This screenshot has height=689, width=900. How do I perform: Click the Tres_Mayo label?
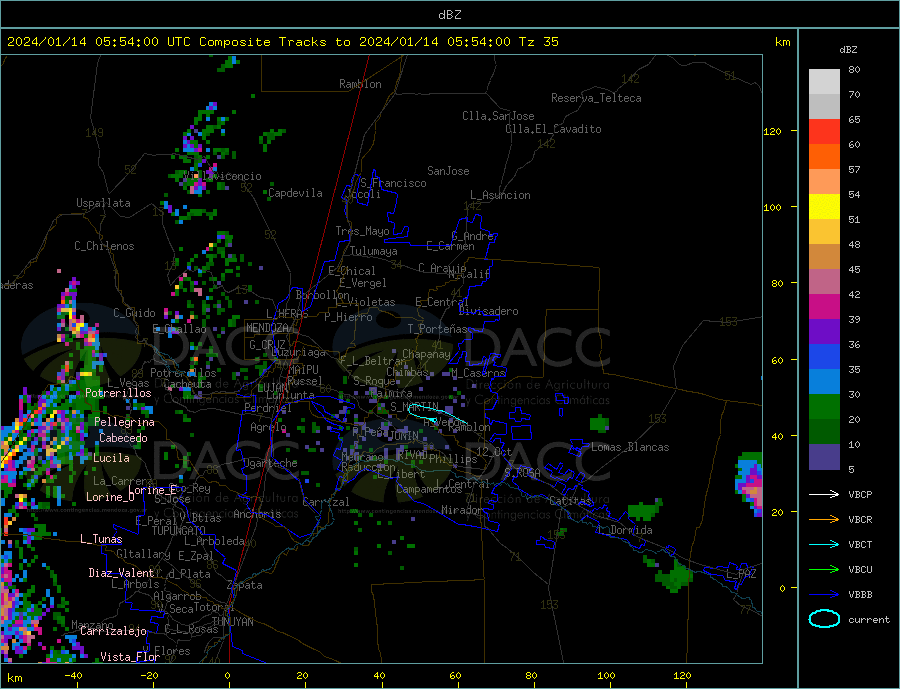(362, 231)
